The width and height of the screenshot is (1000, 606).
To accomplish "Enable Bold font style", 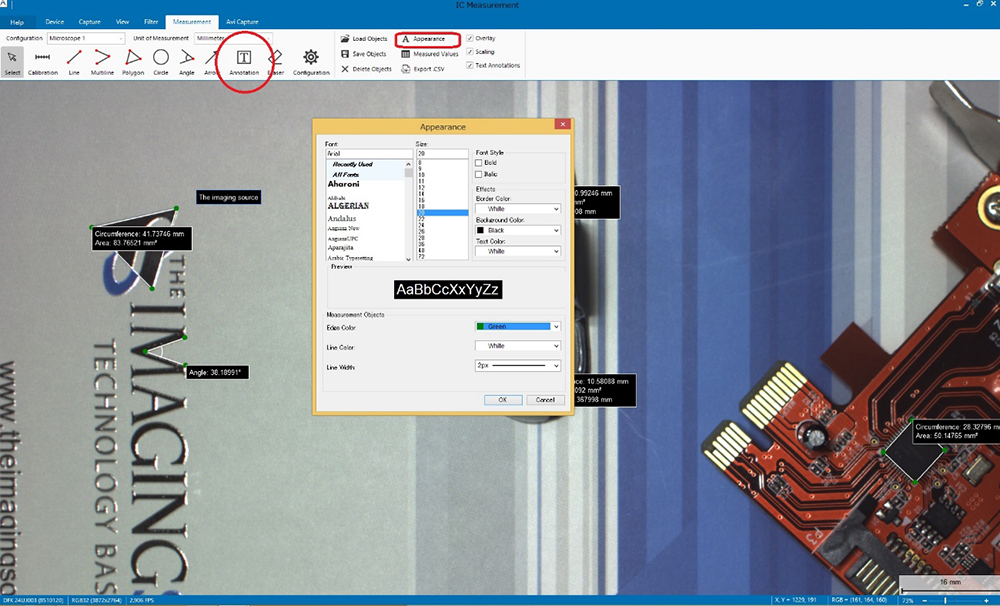I will pos(478,163).
